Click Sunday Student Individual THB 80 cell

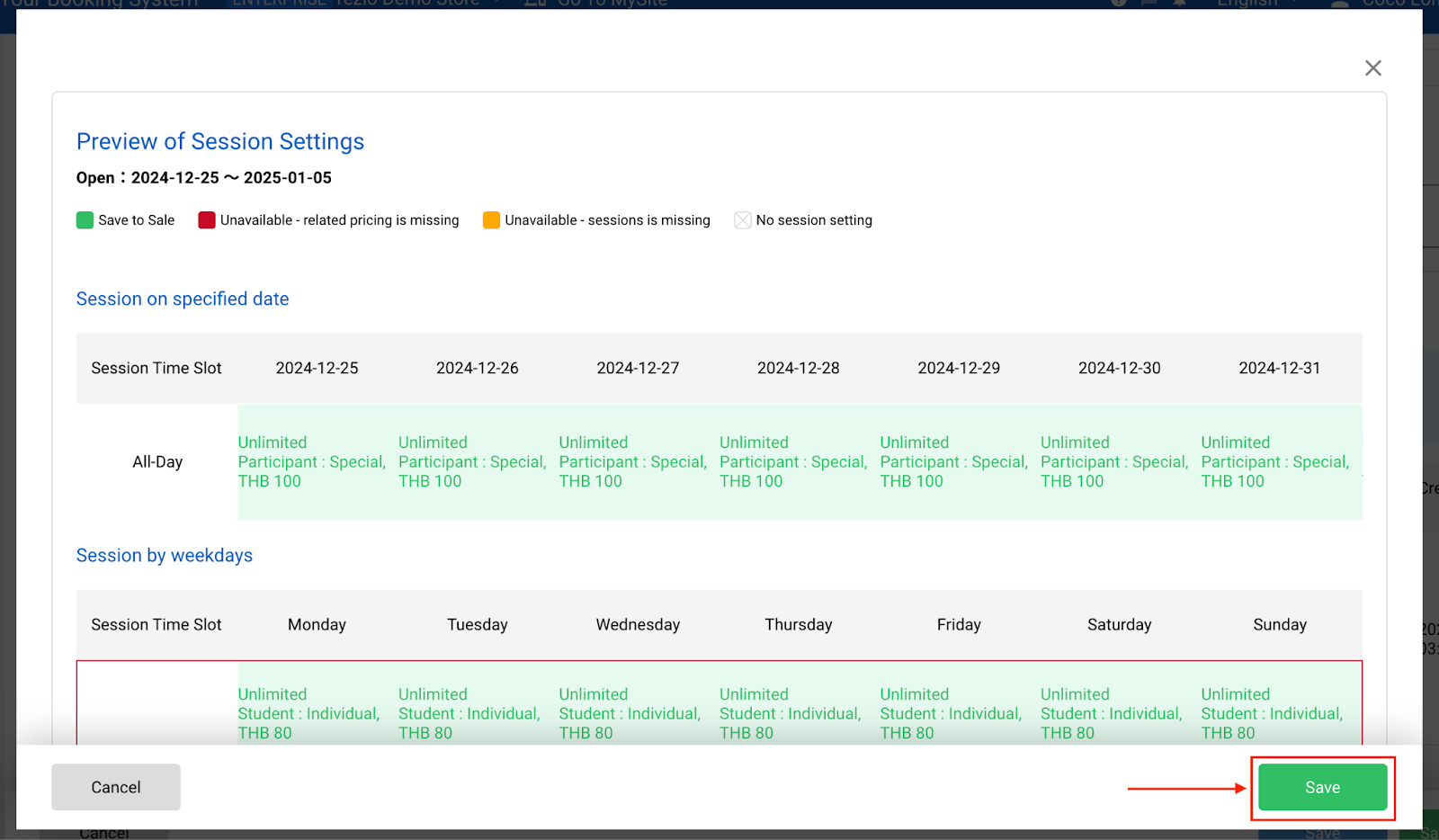pos(1281,713)
